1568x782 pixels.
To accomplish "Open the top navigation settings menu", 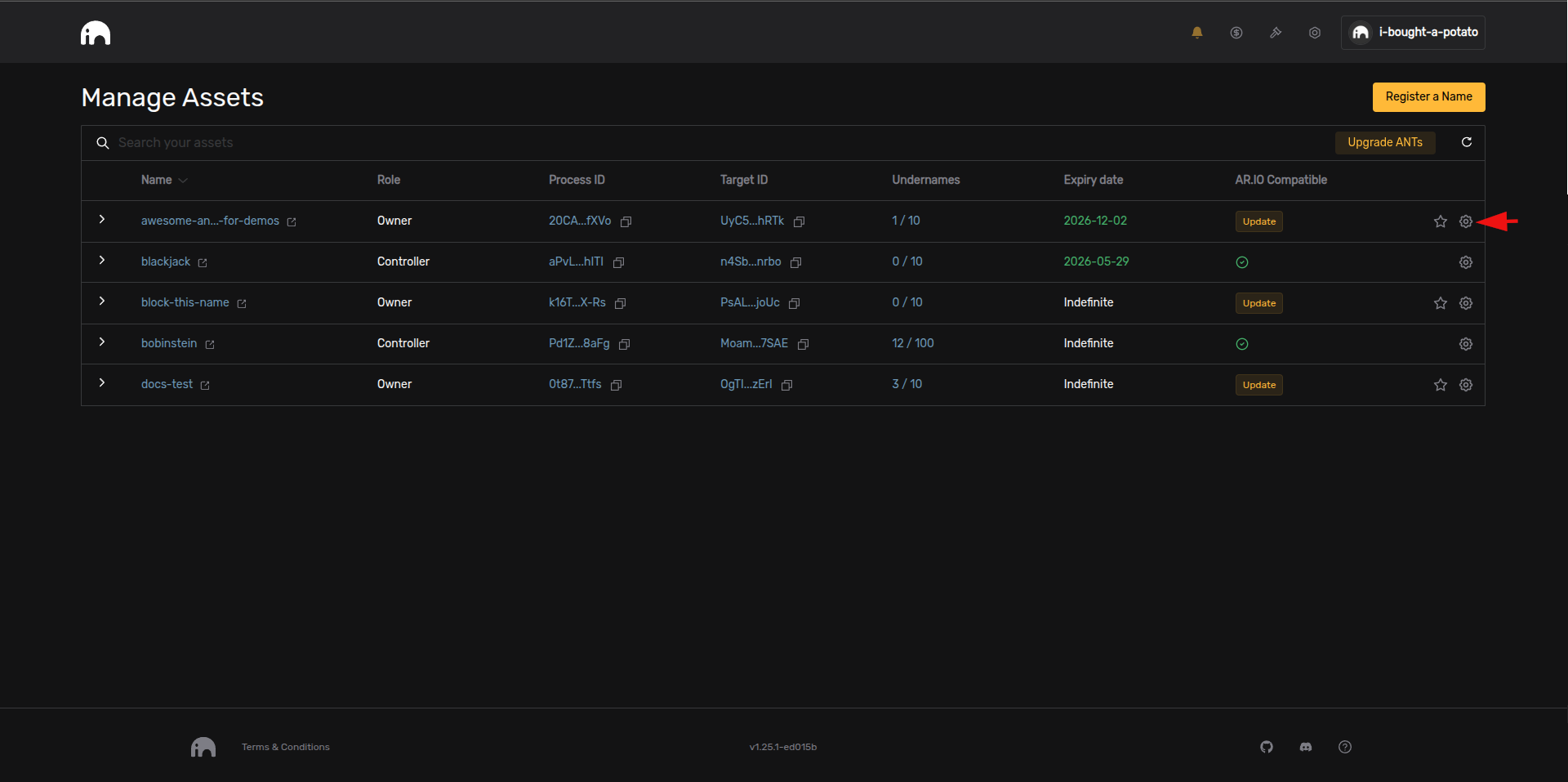I will pyautogui.click(x=1314, y=33).
